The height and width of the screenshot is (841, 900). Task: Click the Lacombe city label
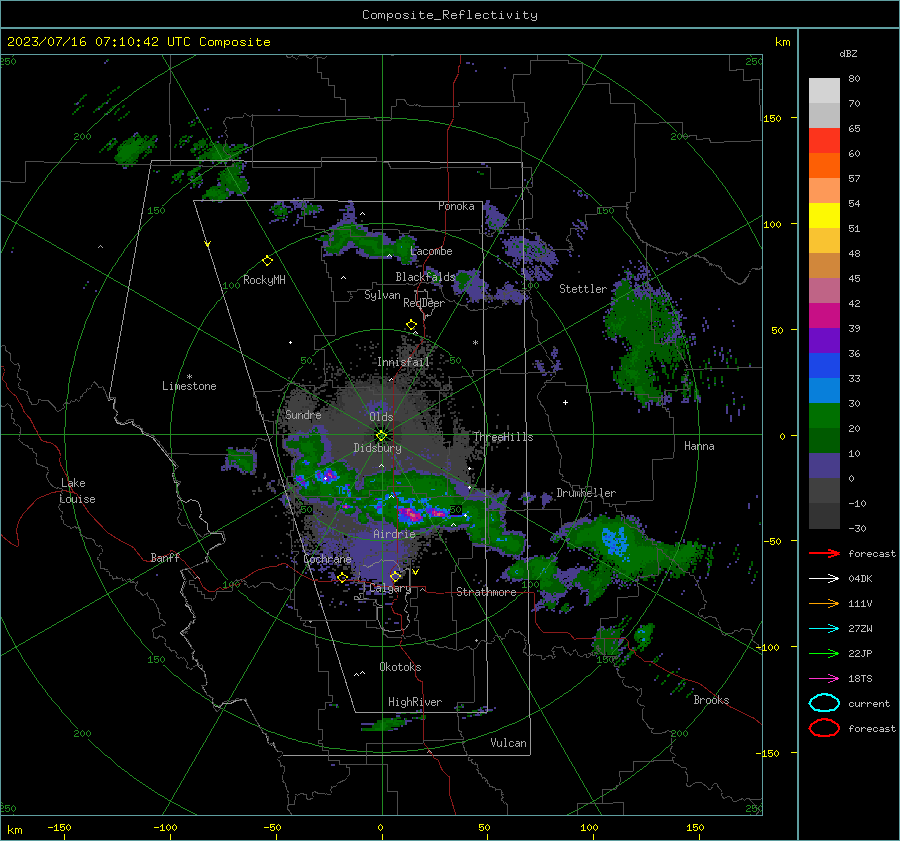pyautogui.click(x=431, y=251)
